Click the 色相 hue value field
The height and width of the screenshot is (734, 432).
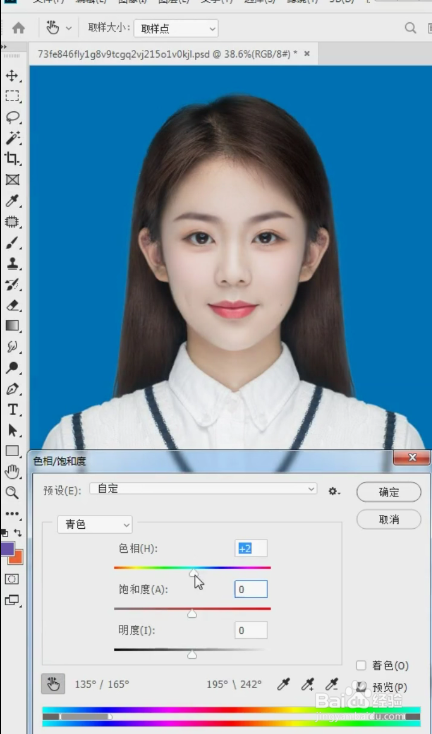(x=251, y=548)
